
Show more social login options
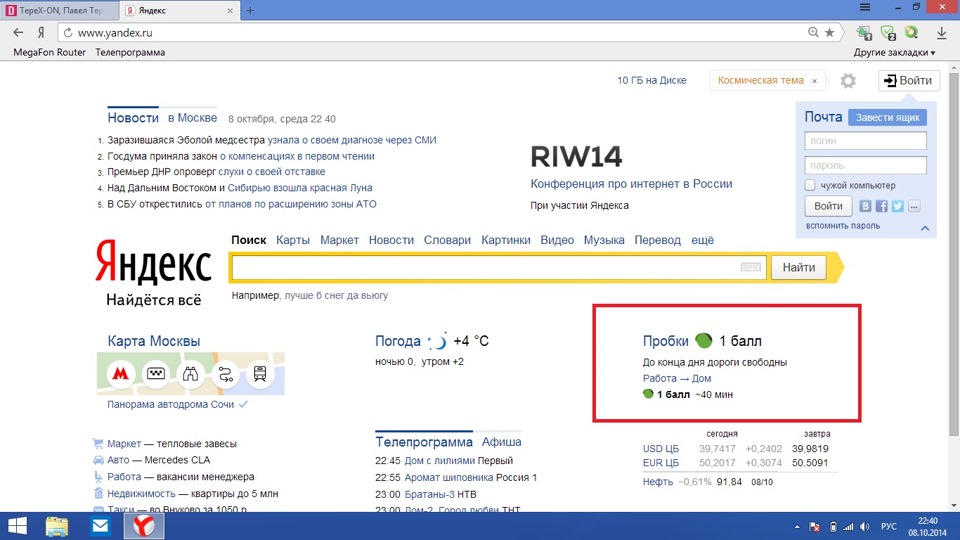[x=914, y=206]
